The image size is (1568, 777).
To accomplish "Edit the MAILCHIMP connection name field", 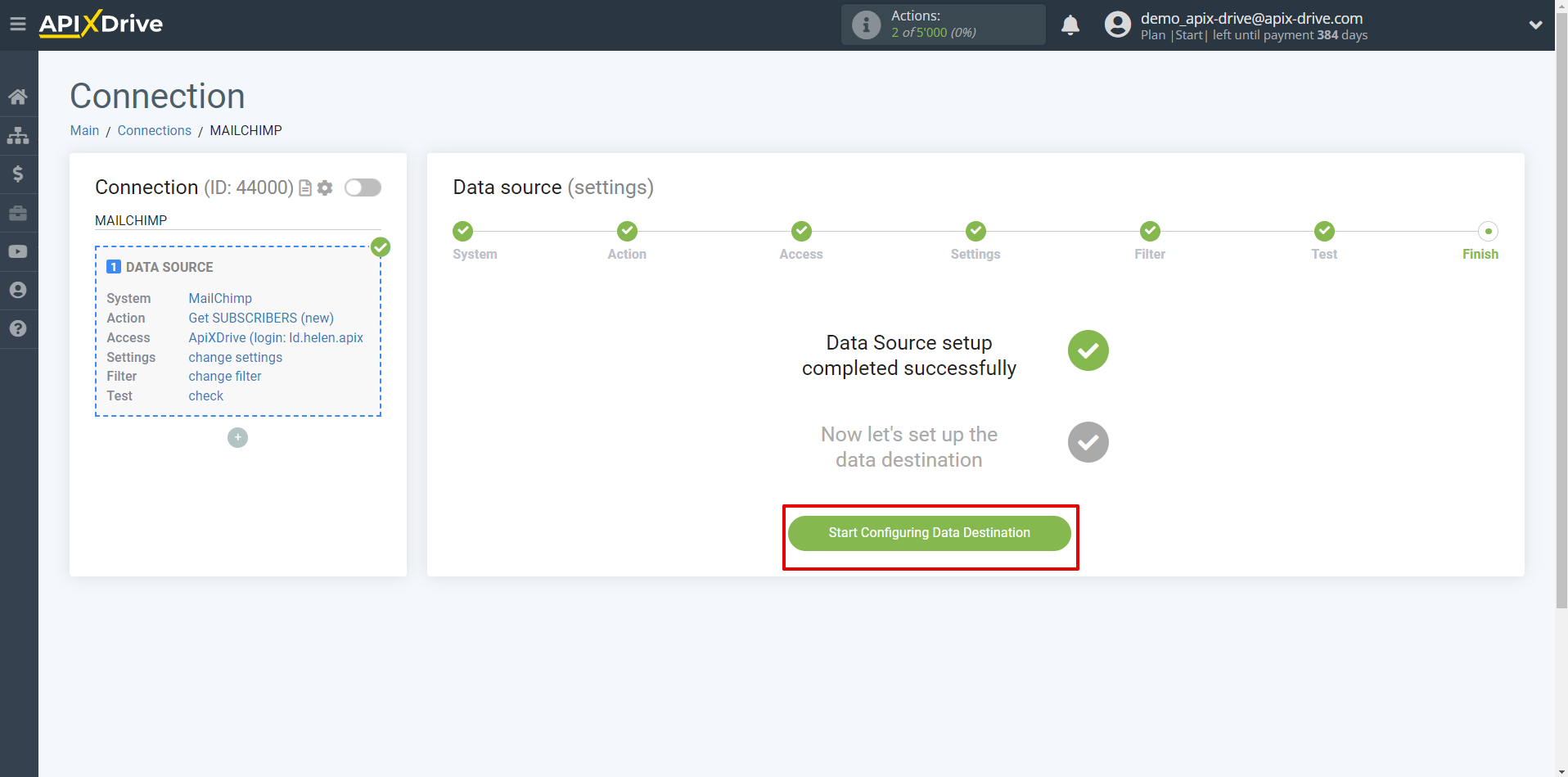I will tap(237, 220).
